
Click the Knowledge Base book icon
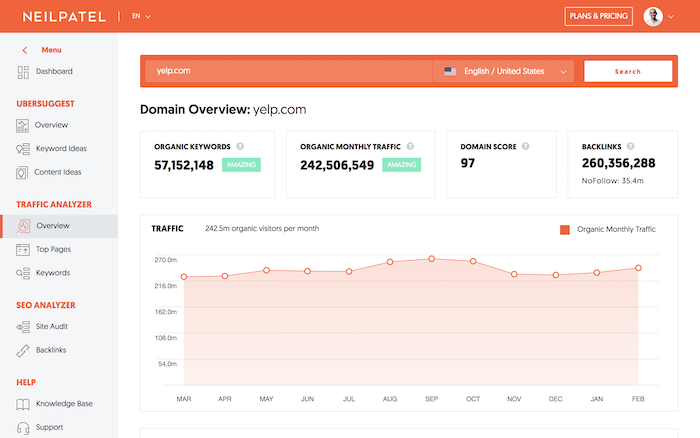[23, 405]
